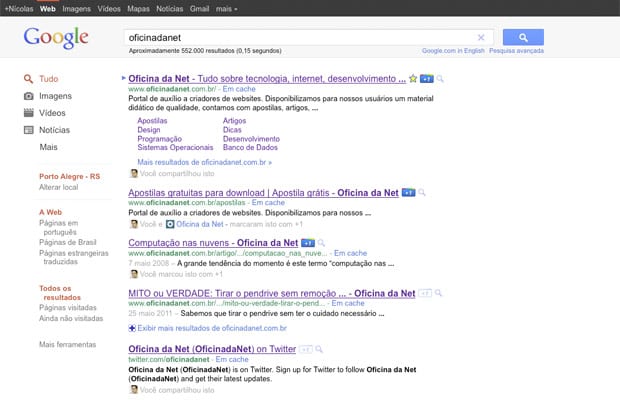Screen dimensions: 620x400
Task: Click the Oficina da Net page icon
Action: [170, 224]
